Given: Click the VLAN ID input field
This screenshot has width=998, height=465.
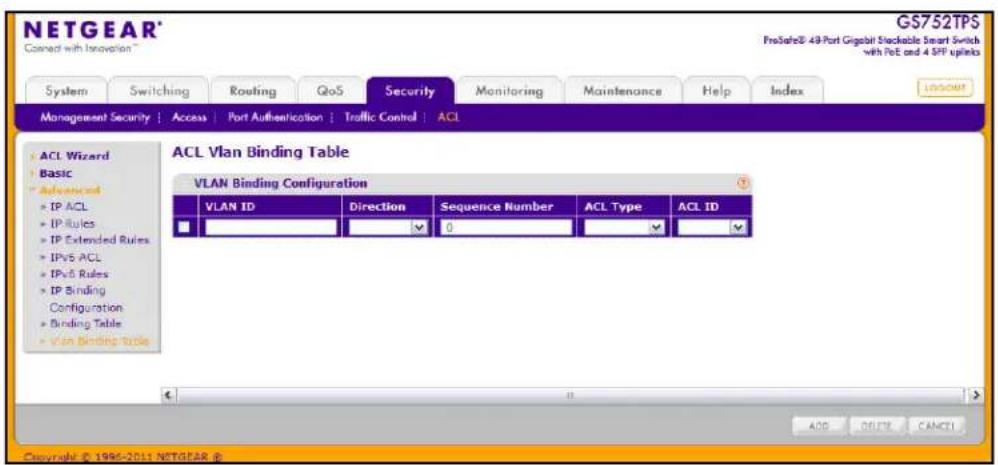Looking at the screenshot, I should 269,227.
